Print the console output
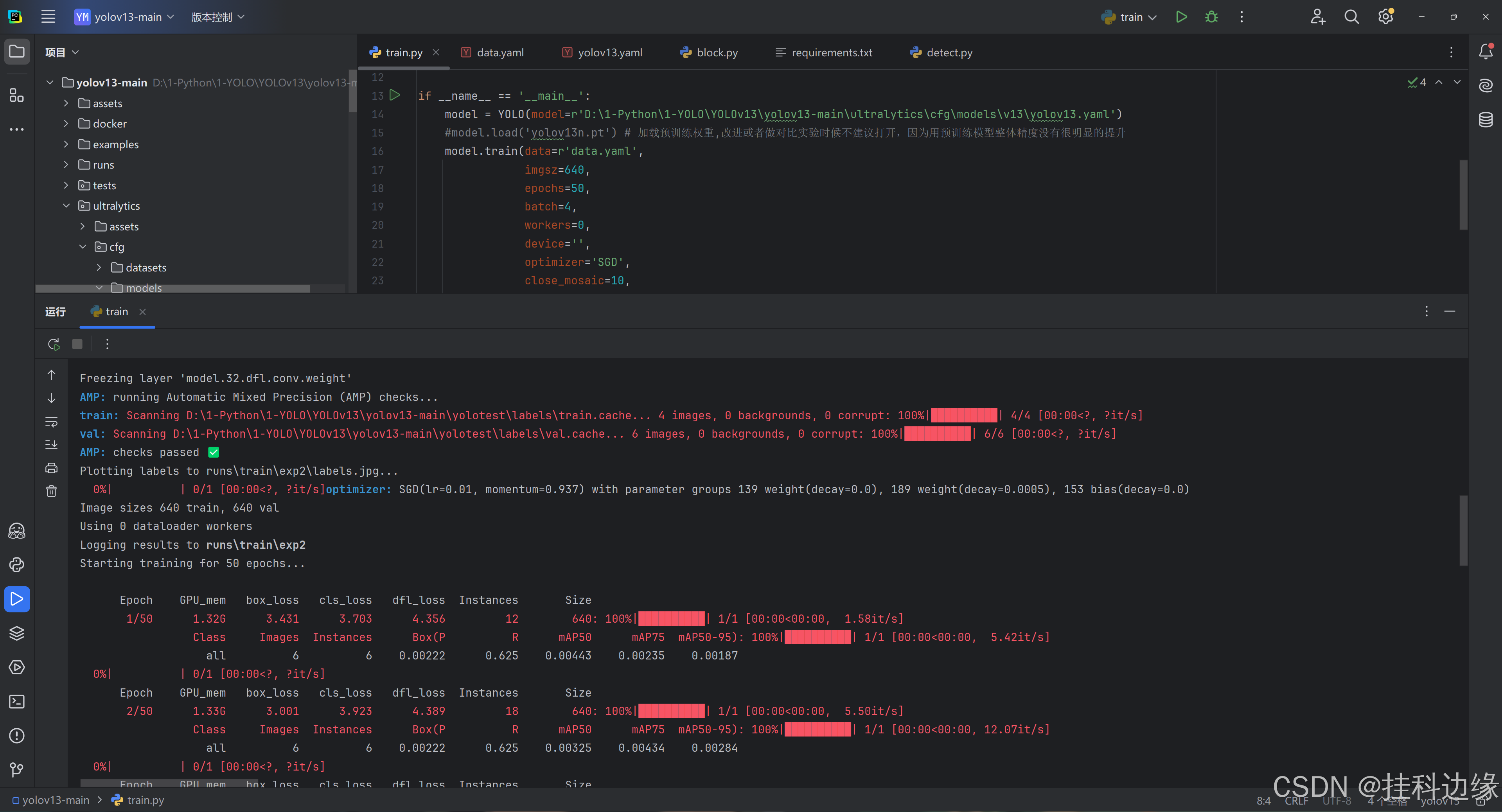The width and height of the screenshot is (1502, 812). click(x=51, y=468)
